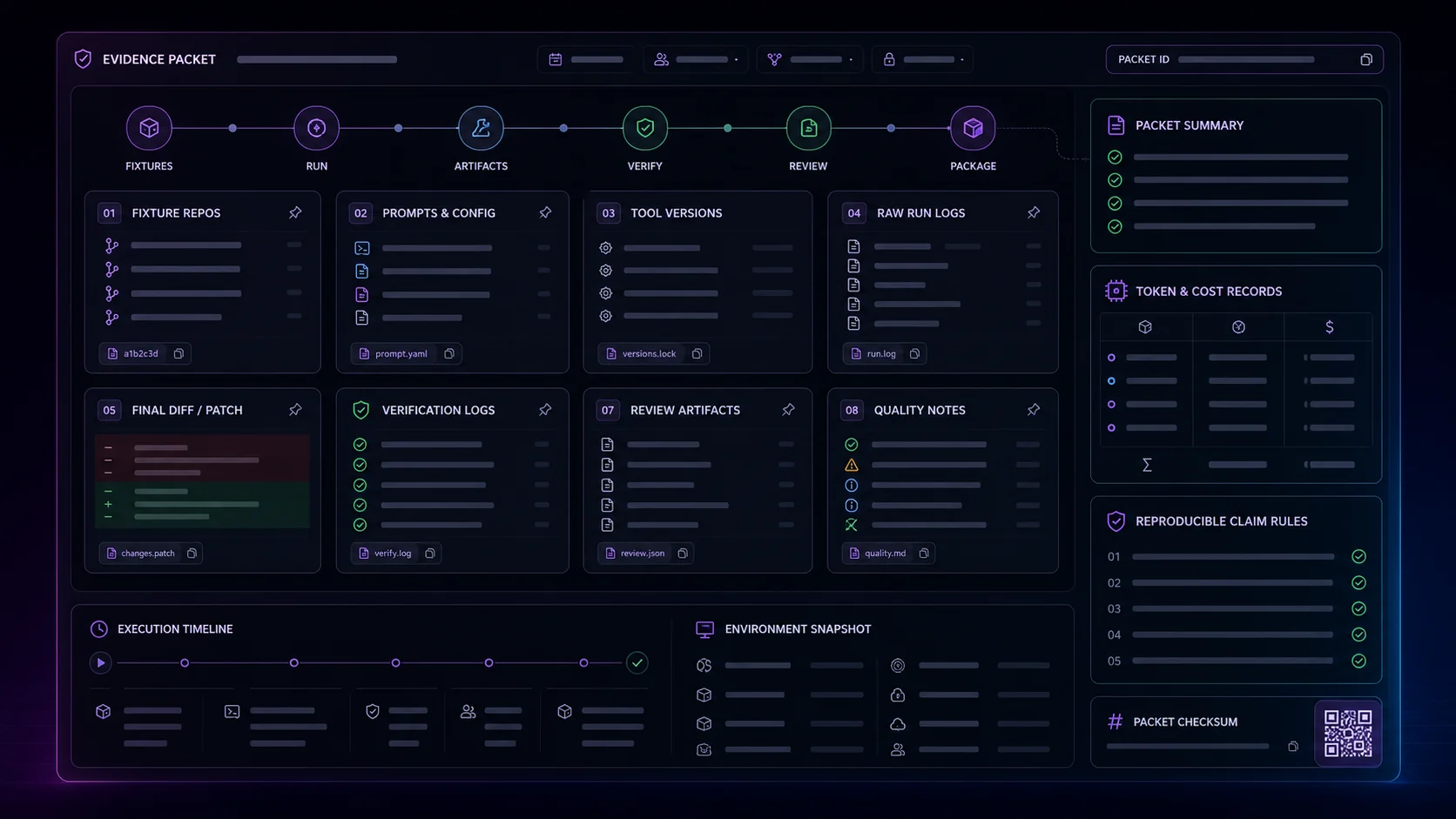Pin the Final Diff / Patch card
Image resolution: width=1456 pixels, height=819 pixels.
[x=295, y=410]
